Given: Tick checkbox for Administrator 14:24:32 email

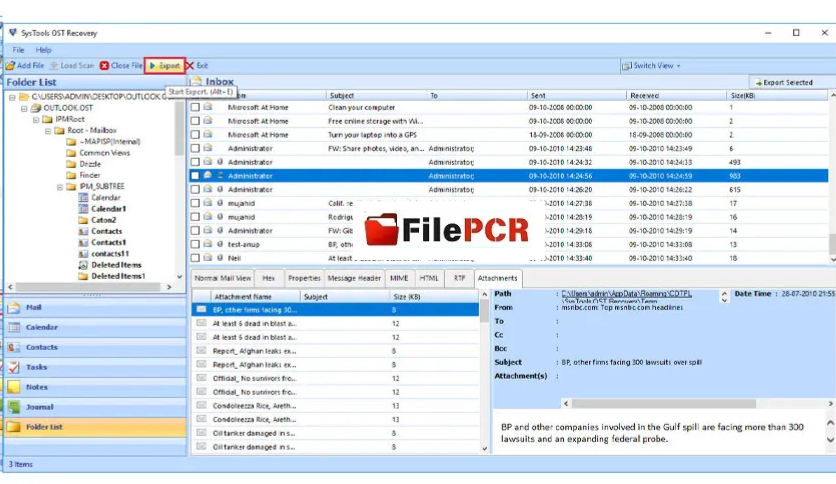Looking at the screenshot, I should pos(195,162).
